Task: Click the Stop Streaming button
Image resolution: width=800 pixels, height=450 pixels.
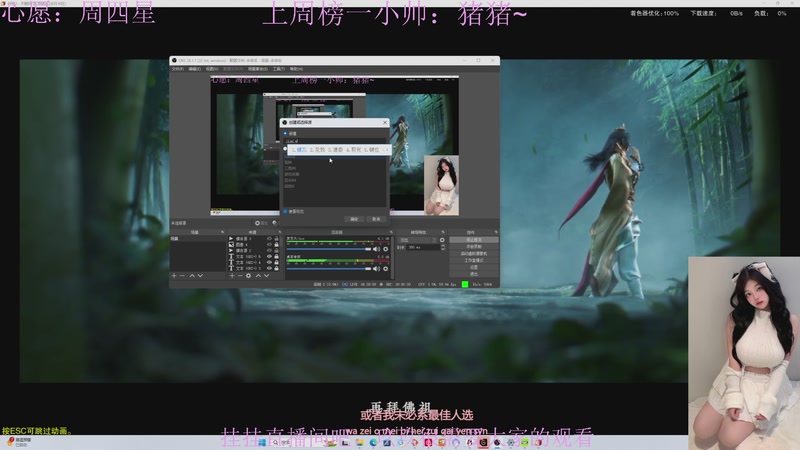Action: coord(474,240)
